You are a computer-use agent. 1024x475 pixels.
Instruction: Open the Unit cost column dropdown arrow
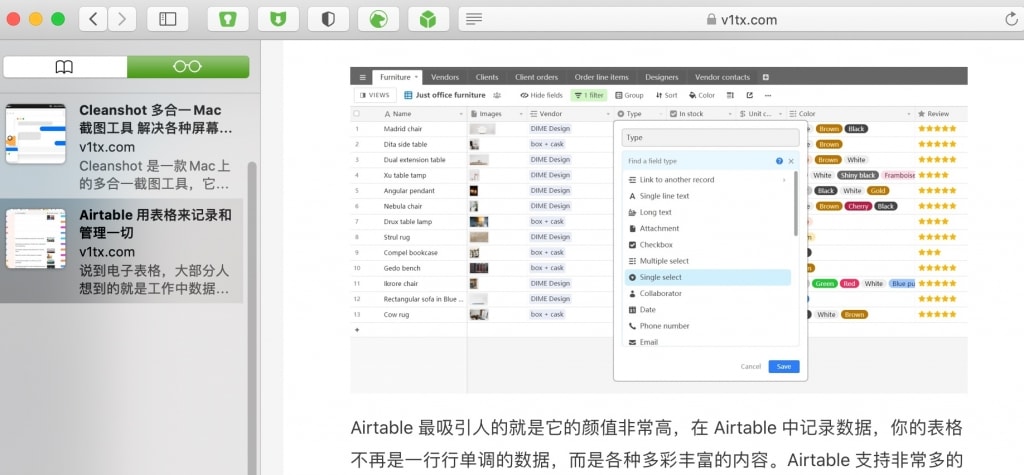pos(780,114)
